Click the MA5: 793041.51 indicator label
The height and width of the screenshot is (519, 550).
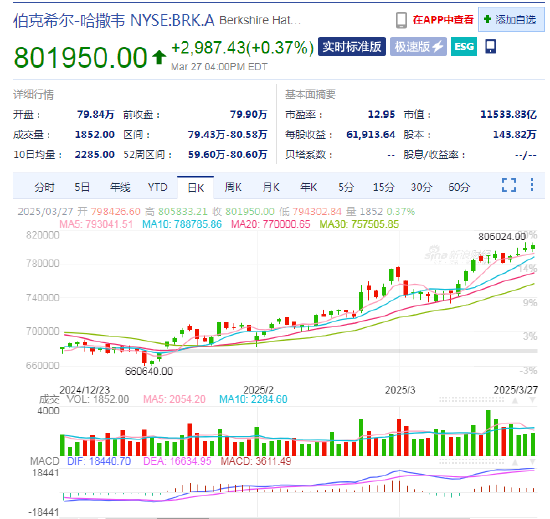click(96, 224)
